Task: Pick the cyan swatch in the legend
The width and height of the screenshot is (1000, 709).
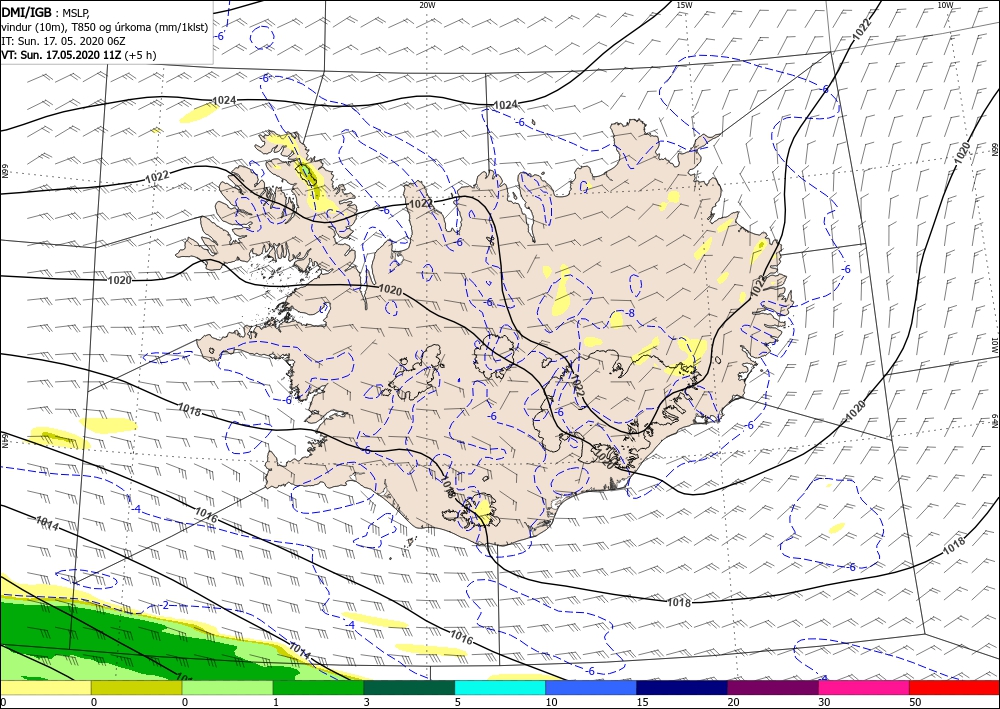Action: click(500, 687)
